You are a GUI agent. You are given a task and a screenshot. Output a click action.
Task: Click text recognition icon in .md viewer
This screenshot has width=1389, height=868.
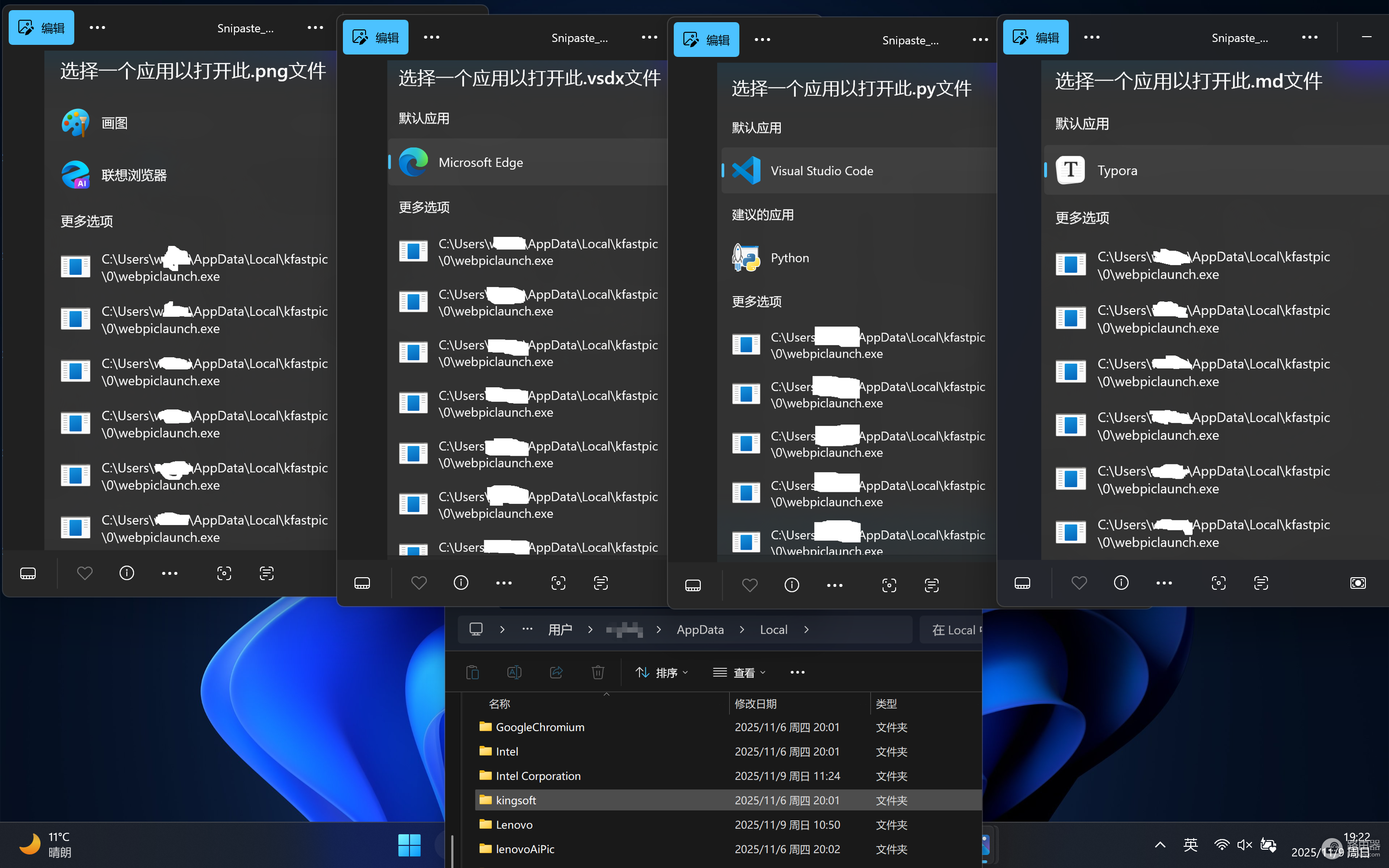coord(1260,583)
